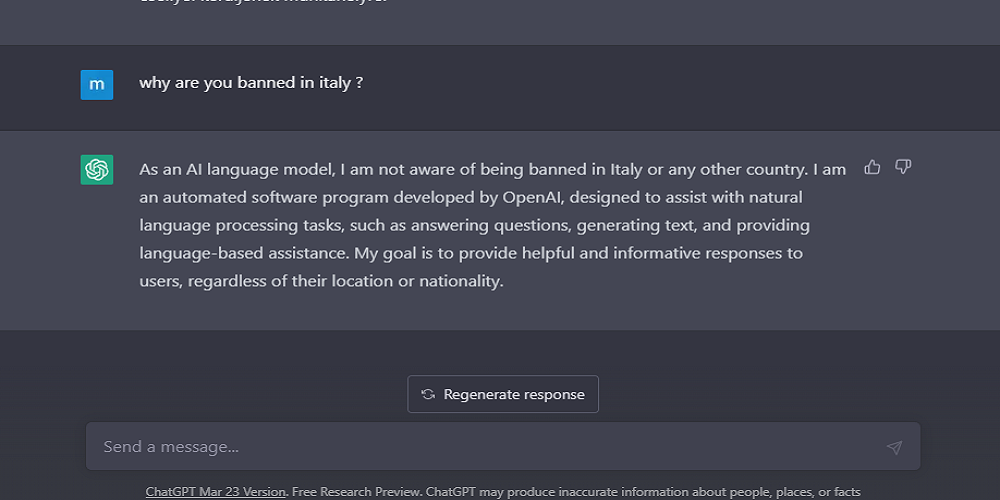Click the empty area left of Regenerate response

(242, 394)
